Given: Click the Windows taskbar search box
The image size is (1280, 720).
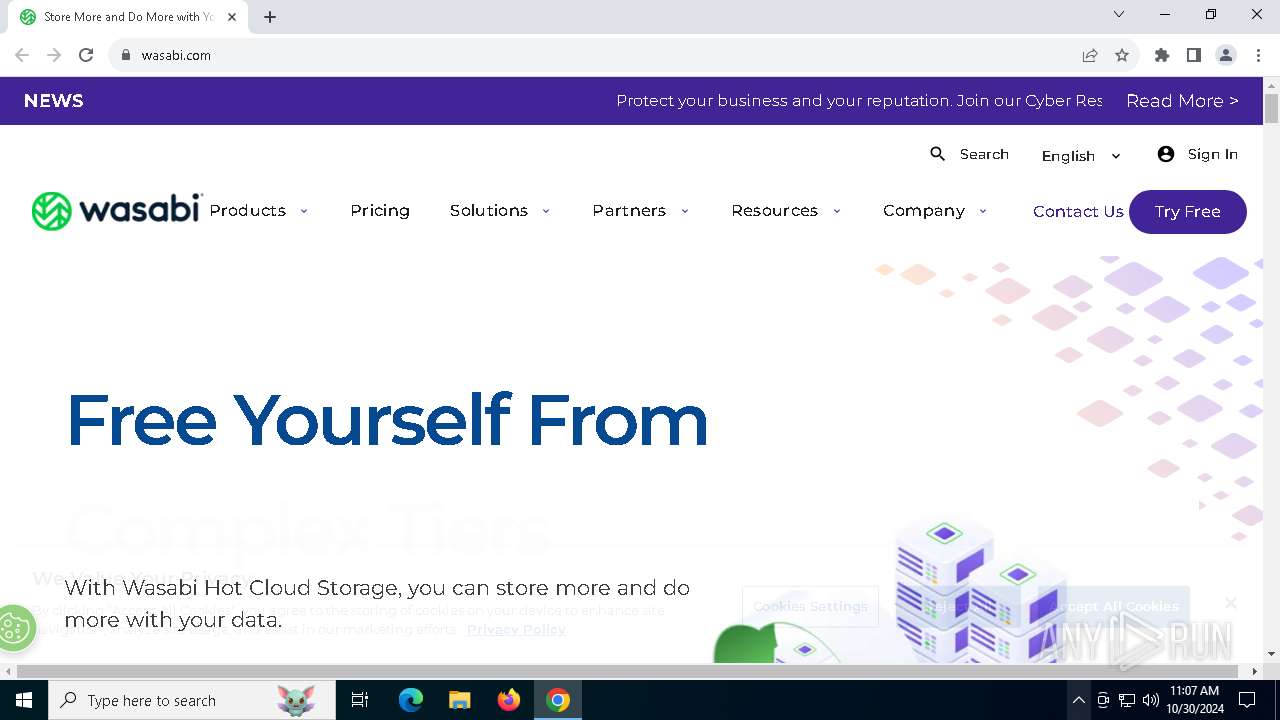Looking at the screenshot, I should pos(192,700).
